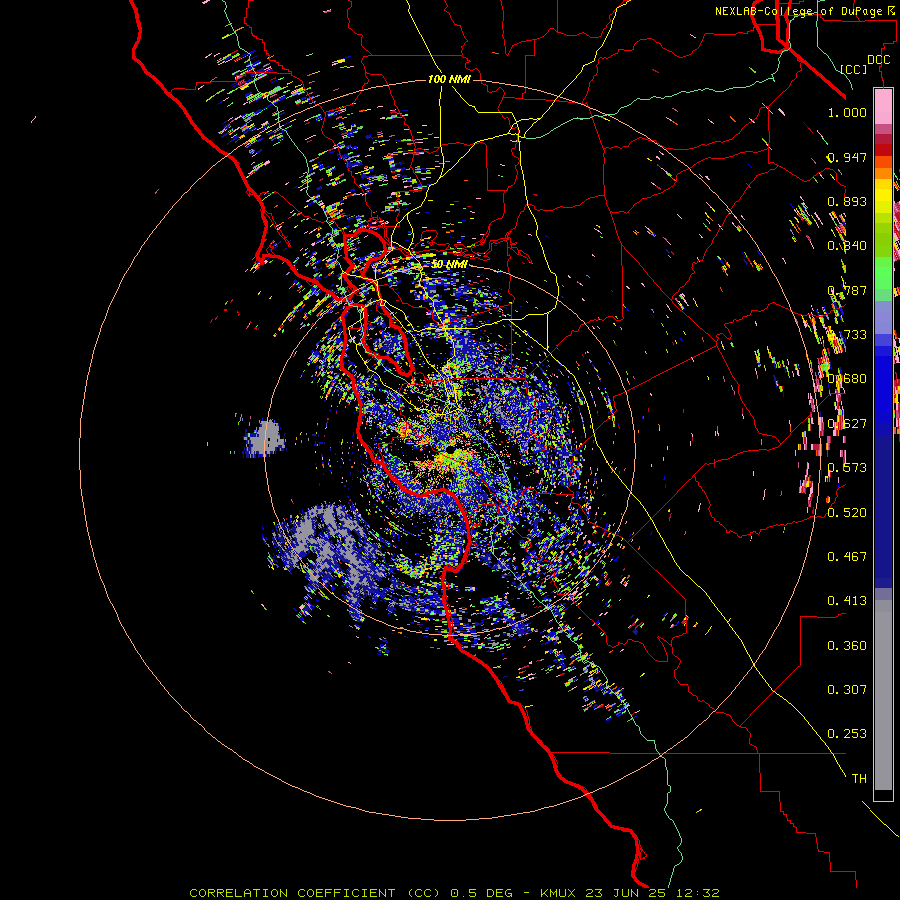The width and height of the screenshot is (900, 900).
Task: Click the Correlation Coefficient KMUX caption text
Action: click(454, 893)
